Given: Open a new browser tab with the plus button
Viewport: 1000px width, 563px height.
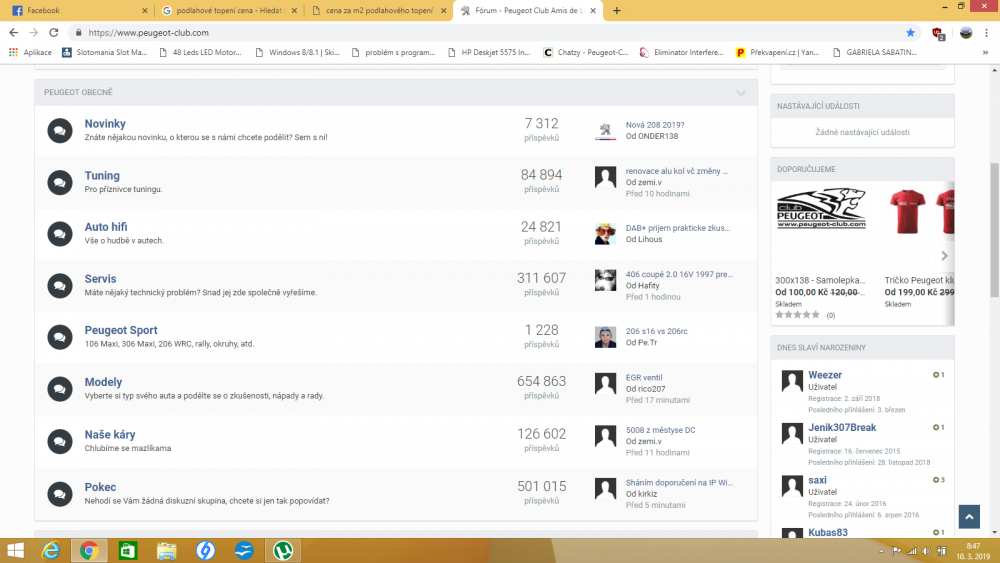Looking at the screenshot, I should (x=617, y=10).
